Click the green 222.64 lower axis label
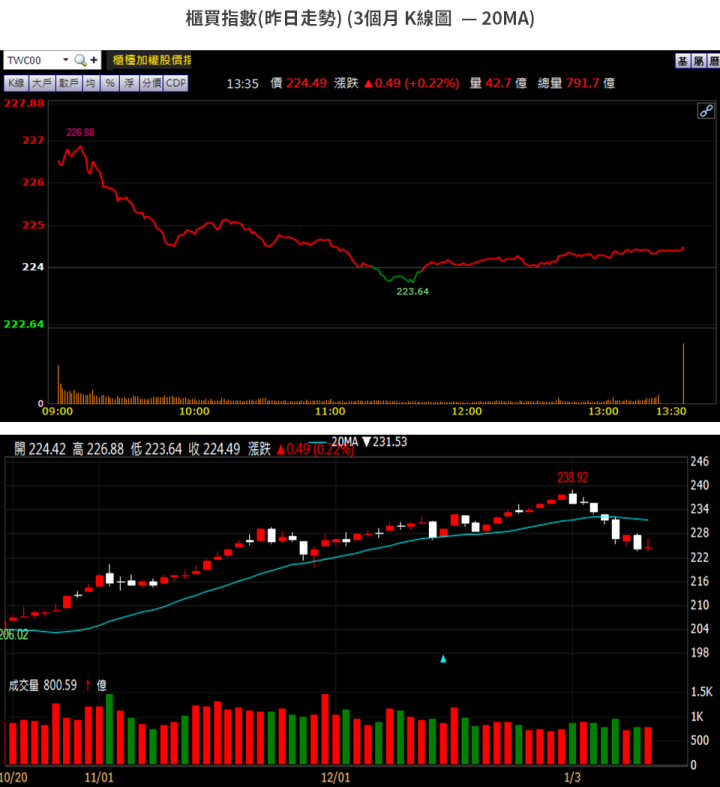720x787 pixels. 24,324
